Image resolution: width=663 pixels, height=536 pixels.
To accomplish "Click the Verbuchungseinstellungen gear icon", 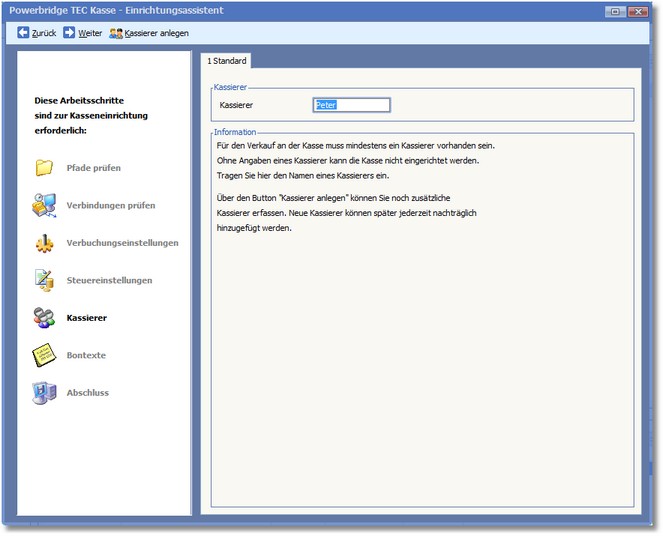I will point(44,243).
